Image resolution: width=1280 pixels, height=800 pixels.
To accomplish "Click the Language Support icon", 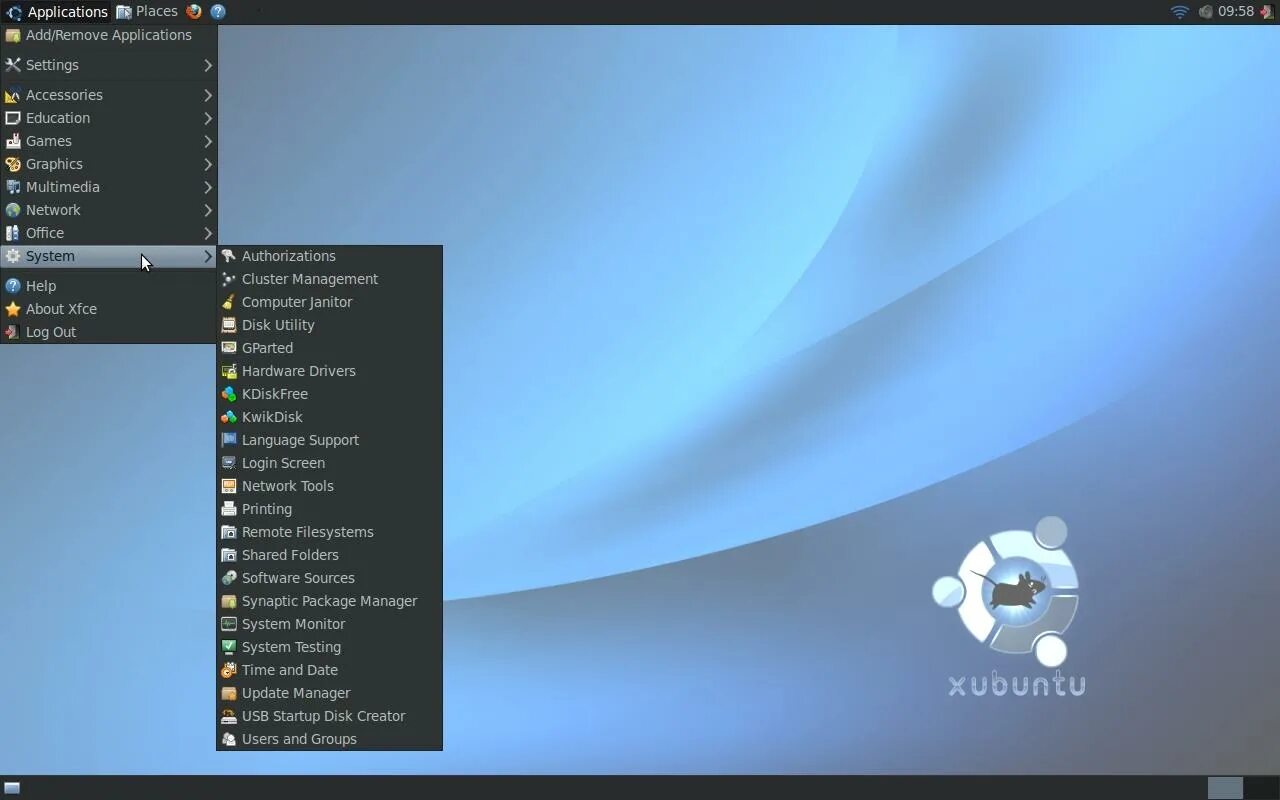I will pyautogui.click(x=229, y=440).
